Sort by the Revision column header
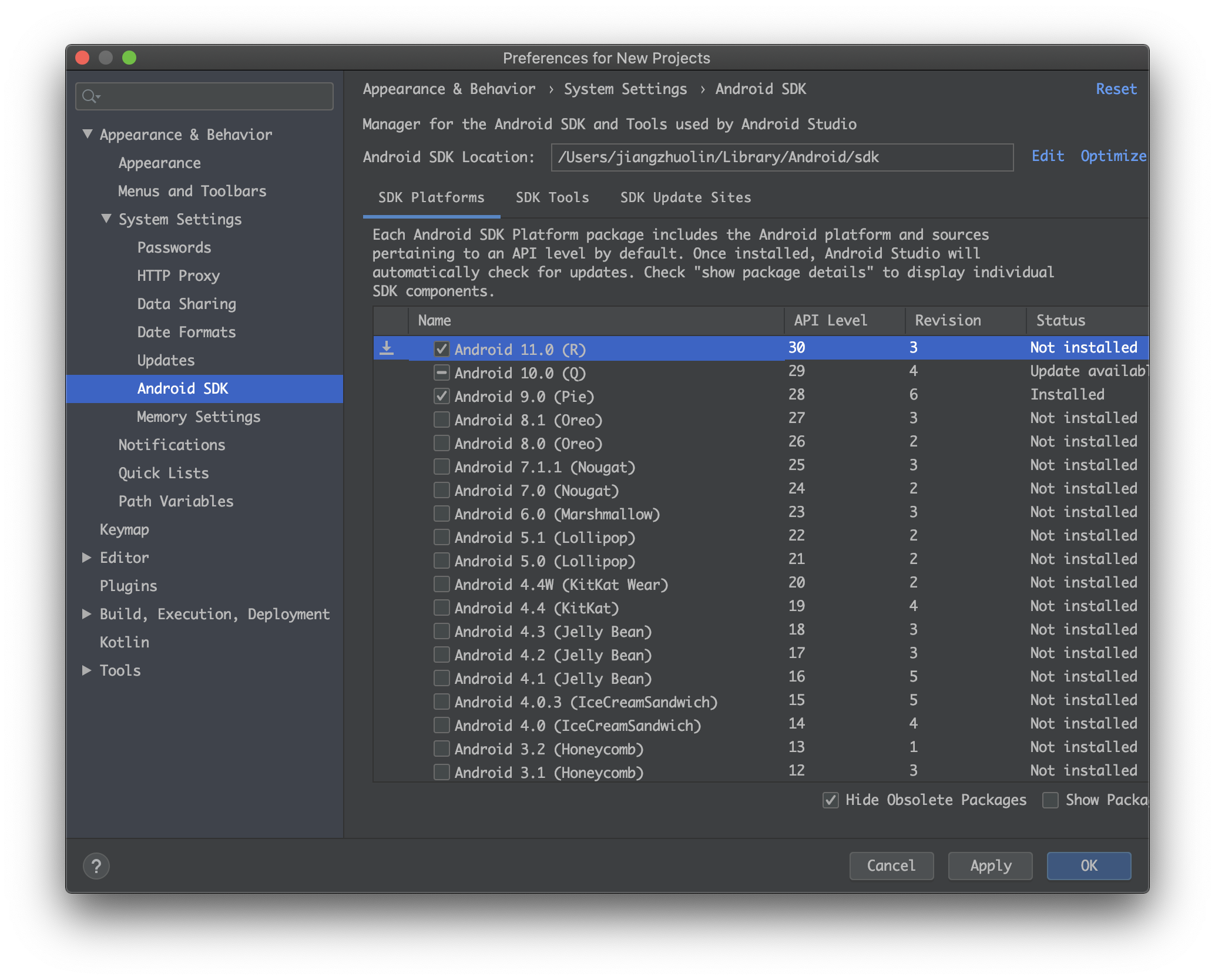 (x=965, y=320)
